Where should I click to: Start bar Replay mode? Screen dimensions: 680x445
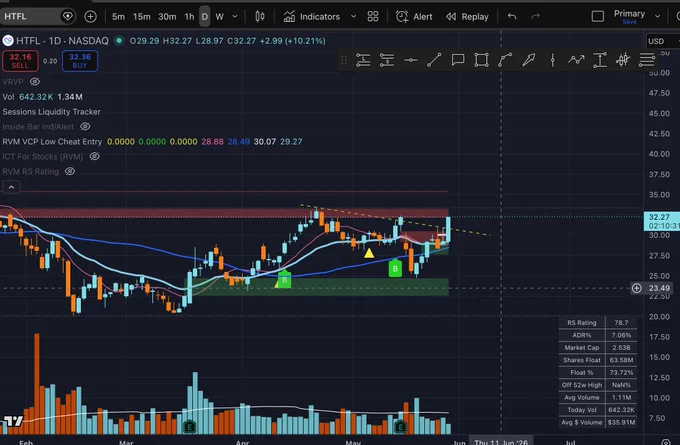click(467, 16)
